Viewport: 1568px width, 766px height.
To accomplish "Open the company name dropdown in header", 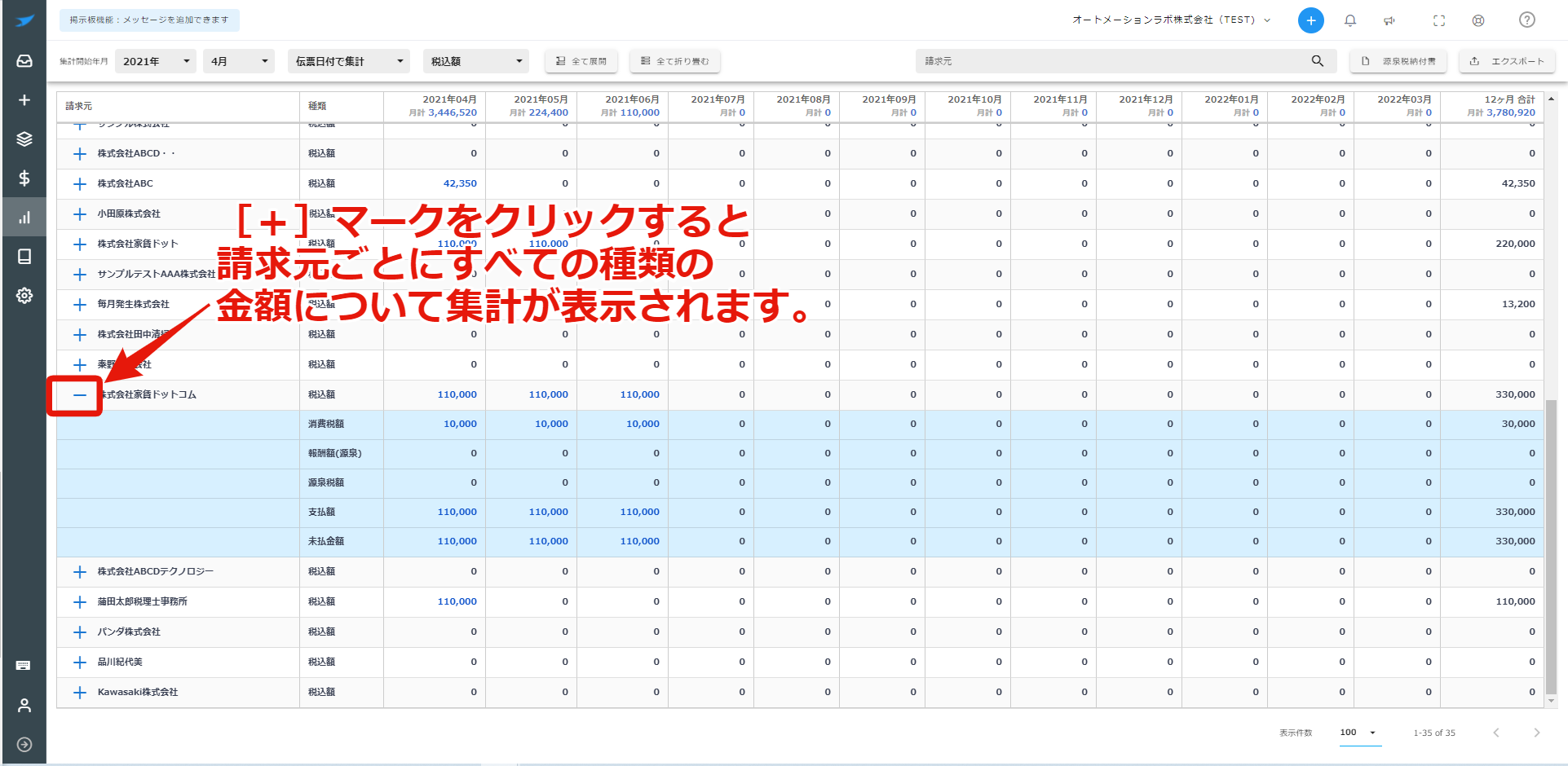I will pos(1171,20).
